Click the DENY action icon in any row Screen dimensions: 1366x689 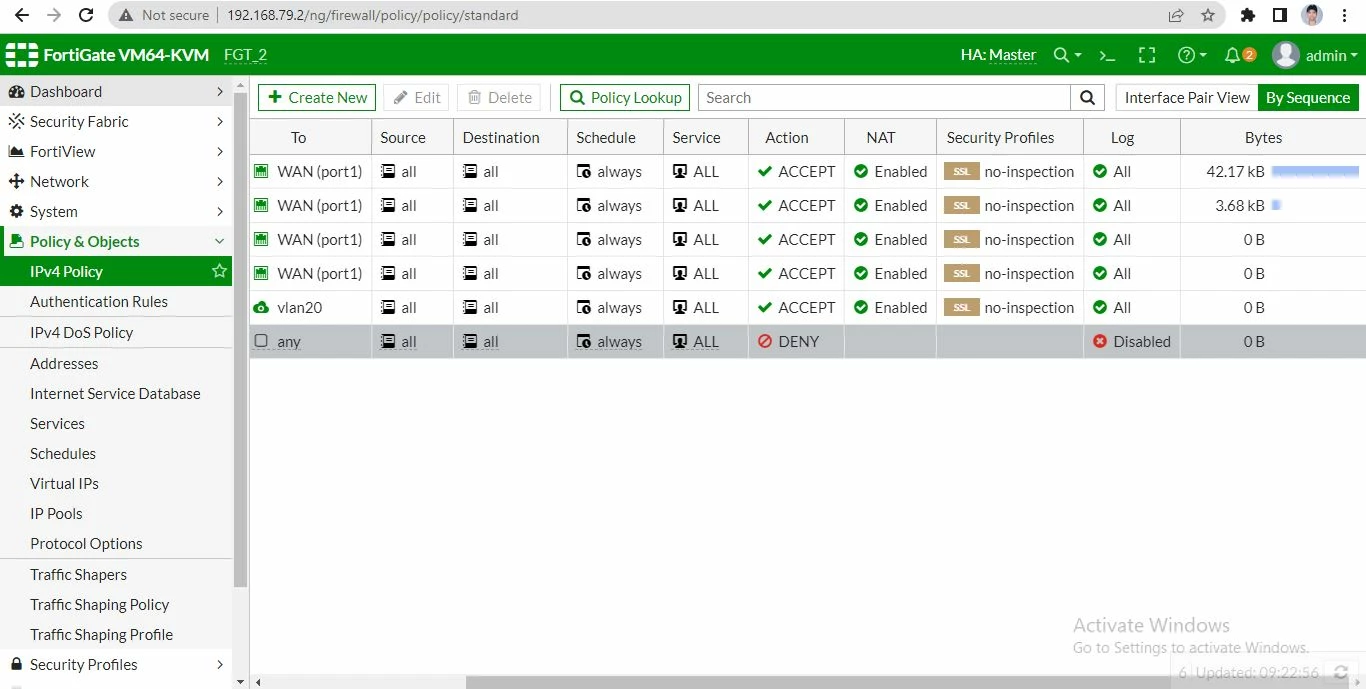(x=765, y=341)
